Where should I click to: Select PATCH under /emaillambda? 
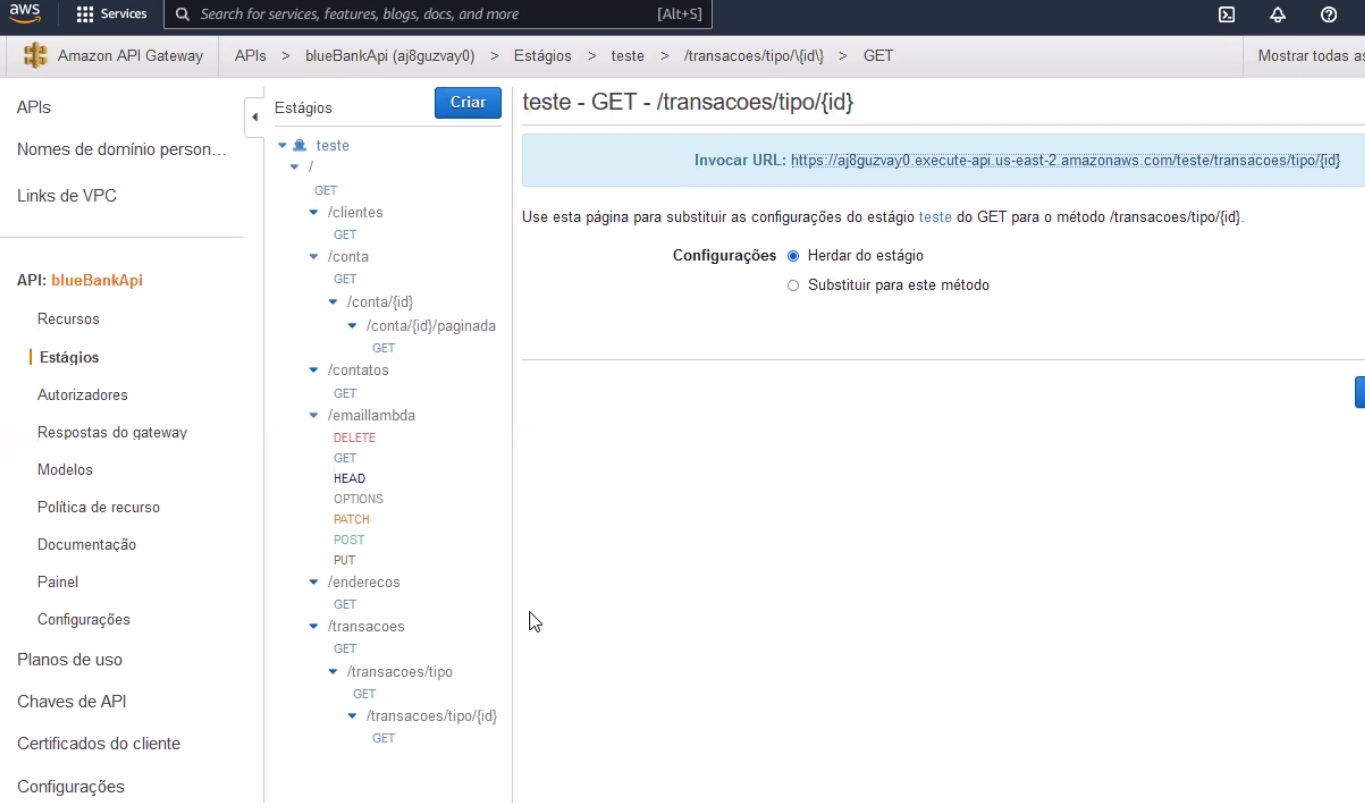coord(352,520)
